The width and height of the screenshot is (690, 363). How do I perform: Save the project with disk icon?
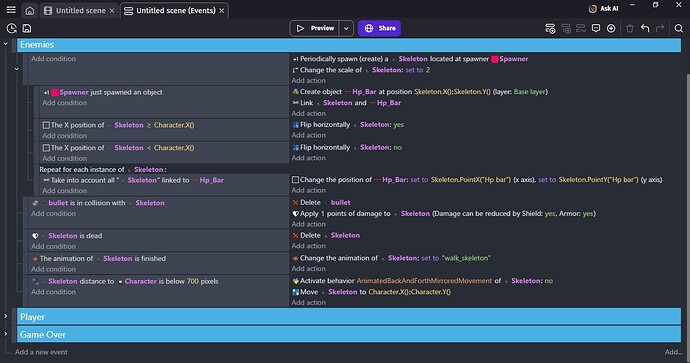click(x=27, y=28)
